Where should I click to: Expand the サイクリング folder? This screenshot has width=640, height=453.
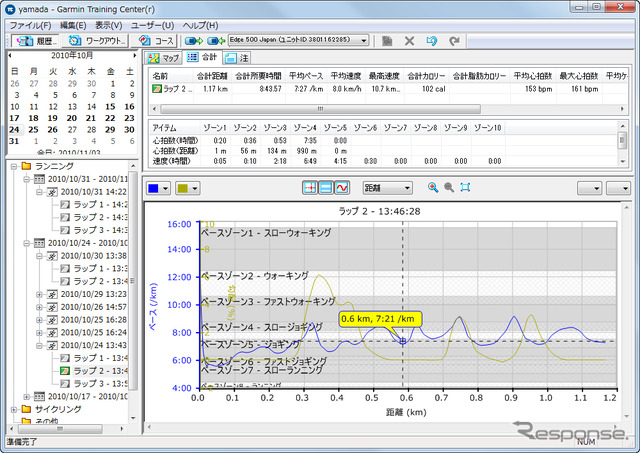[14, 409]
